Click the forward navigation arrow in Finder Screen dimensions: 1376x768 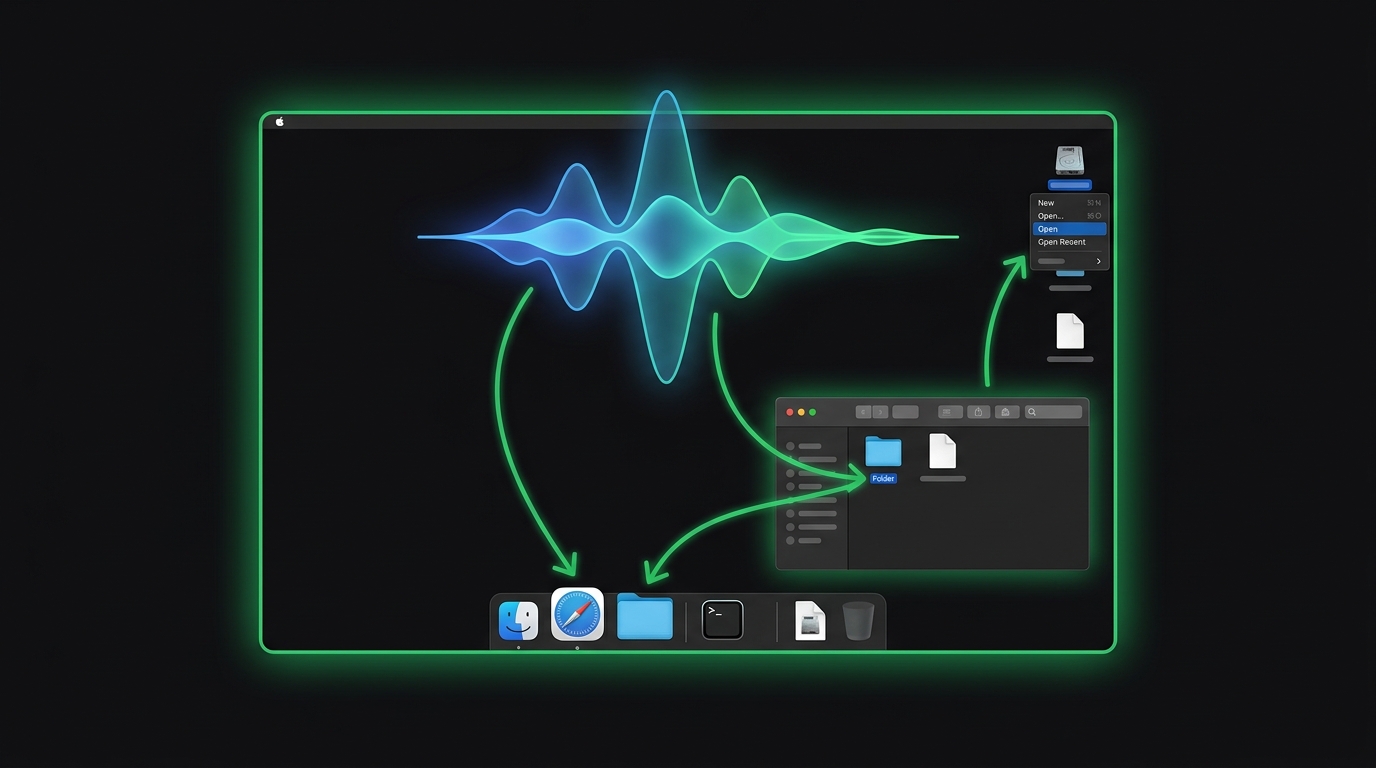(880, 411)
